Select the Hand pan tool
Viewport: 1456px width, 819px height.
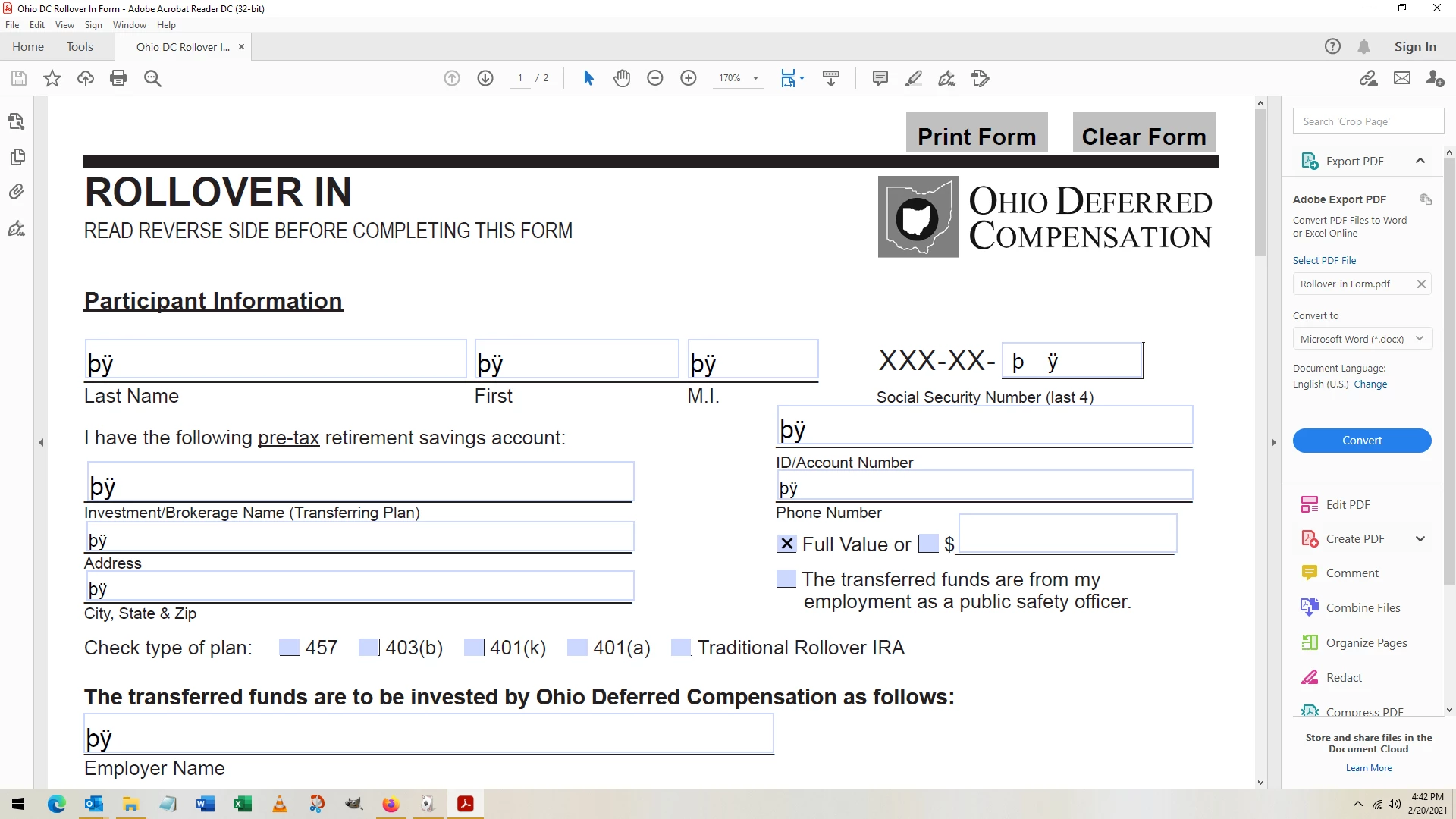tap(622, 78)
